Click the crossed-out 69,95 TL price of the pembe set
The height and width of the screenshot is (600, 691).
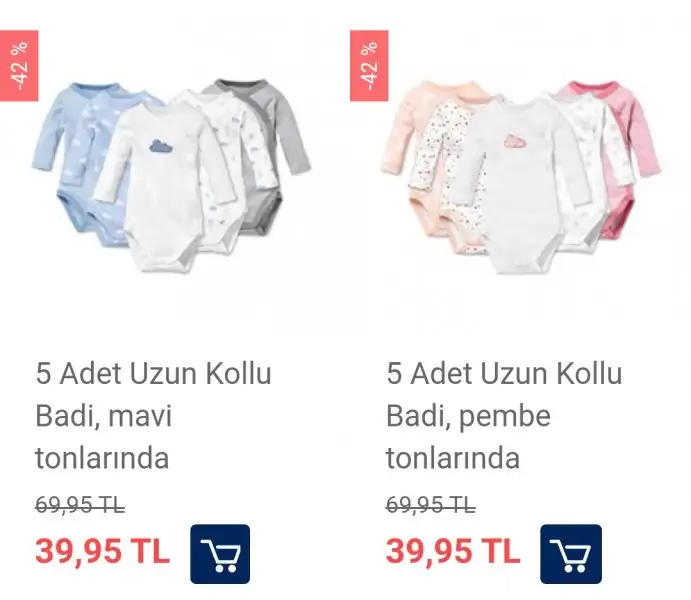point(431,505)
